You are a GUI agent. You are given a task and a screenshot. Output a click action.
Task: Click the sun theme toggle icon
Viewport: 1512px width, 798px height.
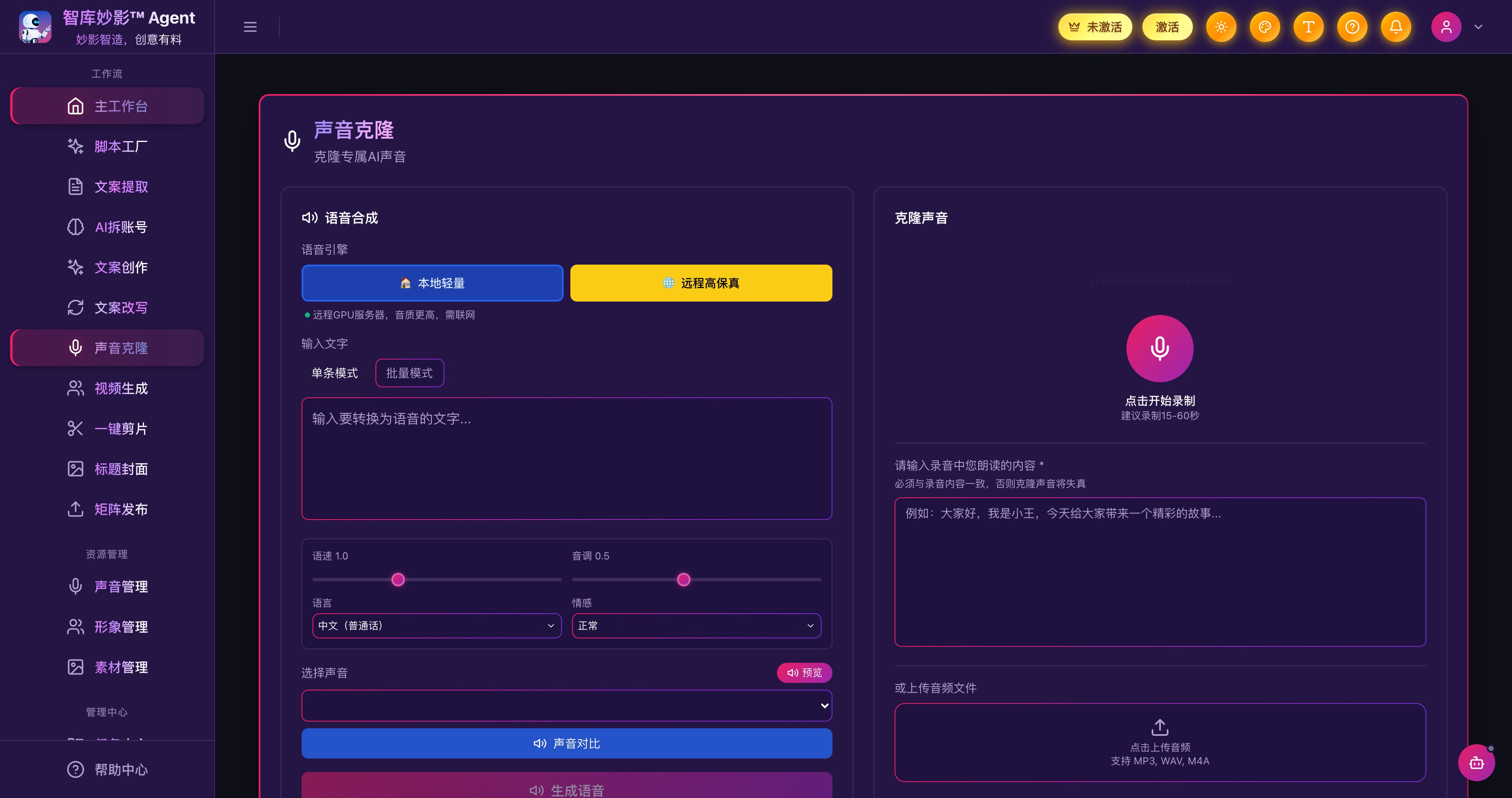pyautogui.click(x=1221, y=27)
